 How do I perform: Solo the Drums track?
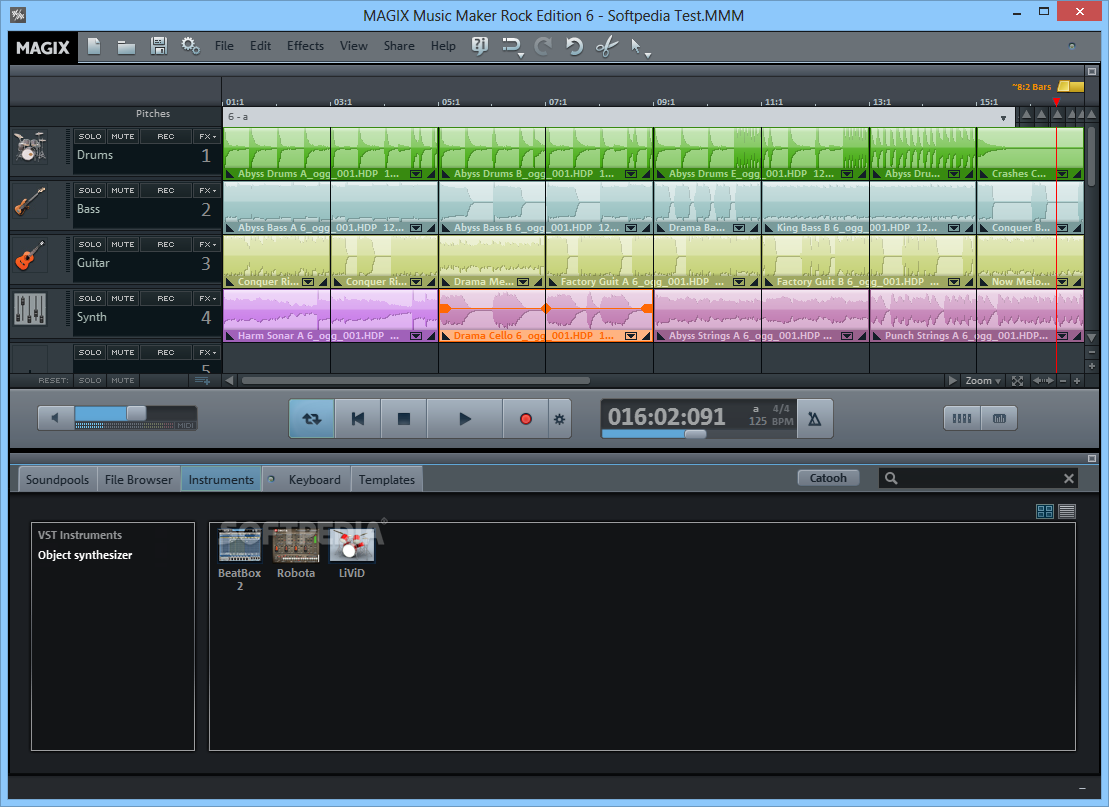(90, 137)
